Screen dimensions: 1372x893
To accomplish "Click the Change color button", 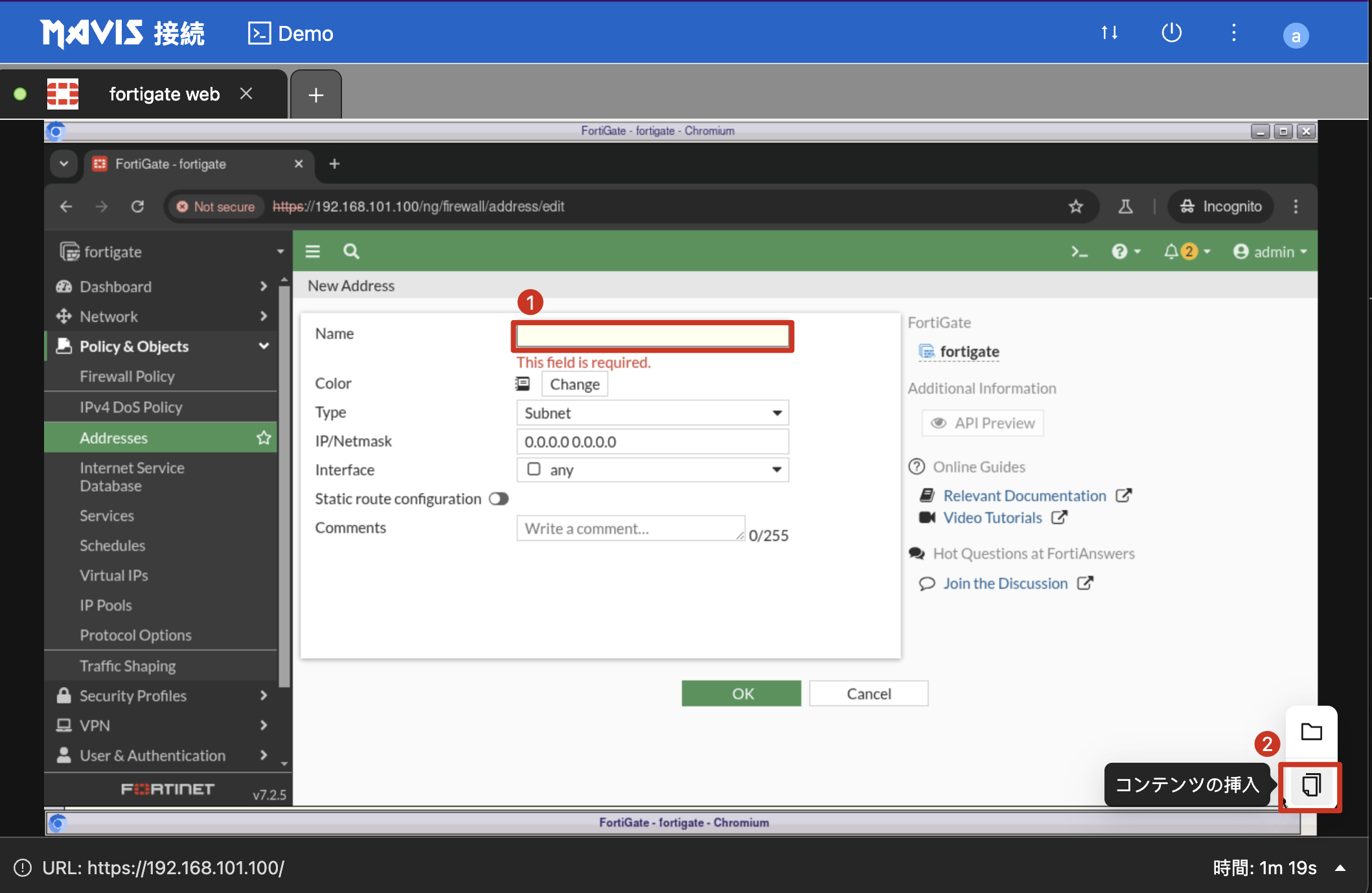I will pyautogui.click(x=575, y=384).
